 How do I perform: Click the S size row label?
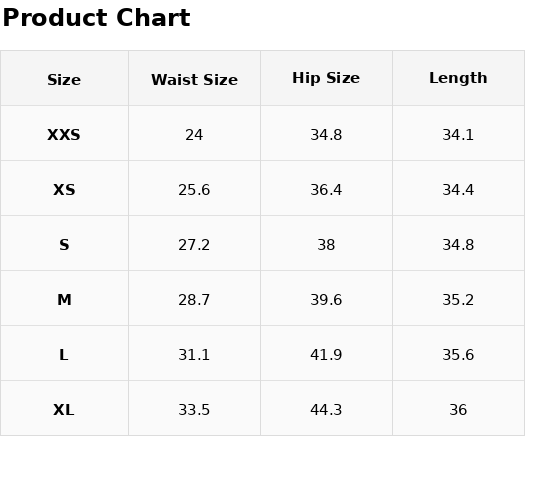(x=64, y=243)
